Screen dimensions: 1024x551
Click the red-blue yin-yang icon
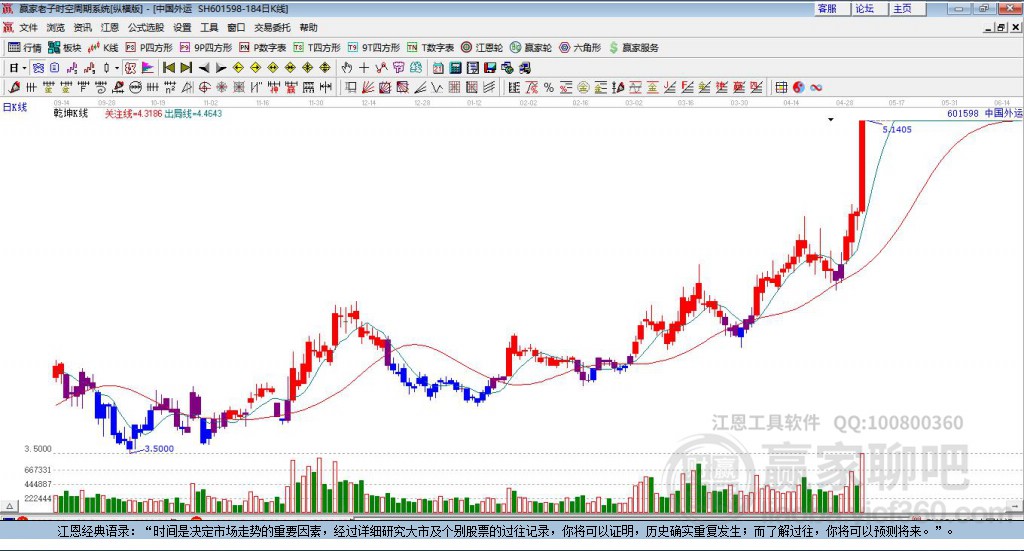tap(799, 87)
